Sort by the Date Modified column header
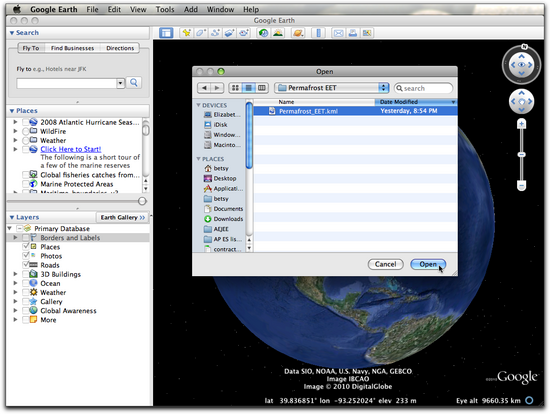Screen dimensions: 550x414 click(x=416, y=102)
